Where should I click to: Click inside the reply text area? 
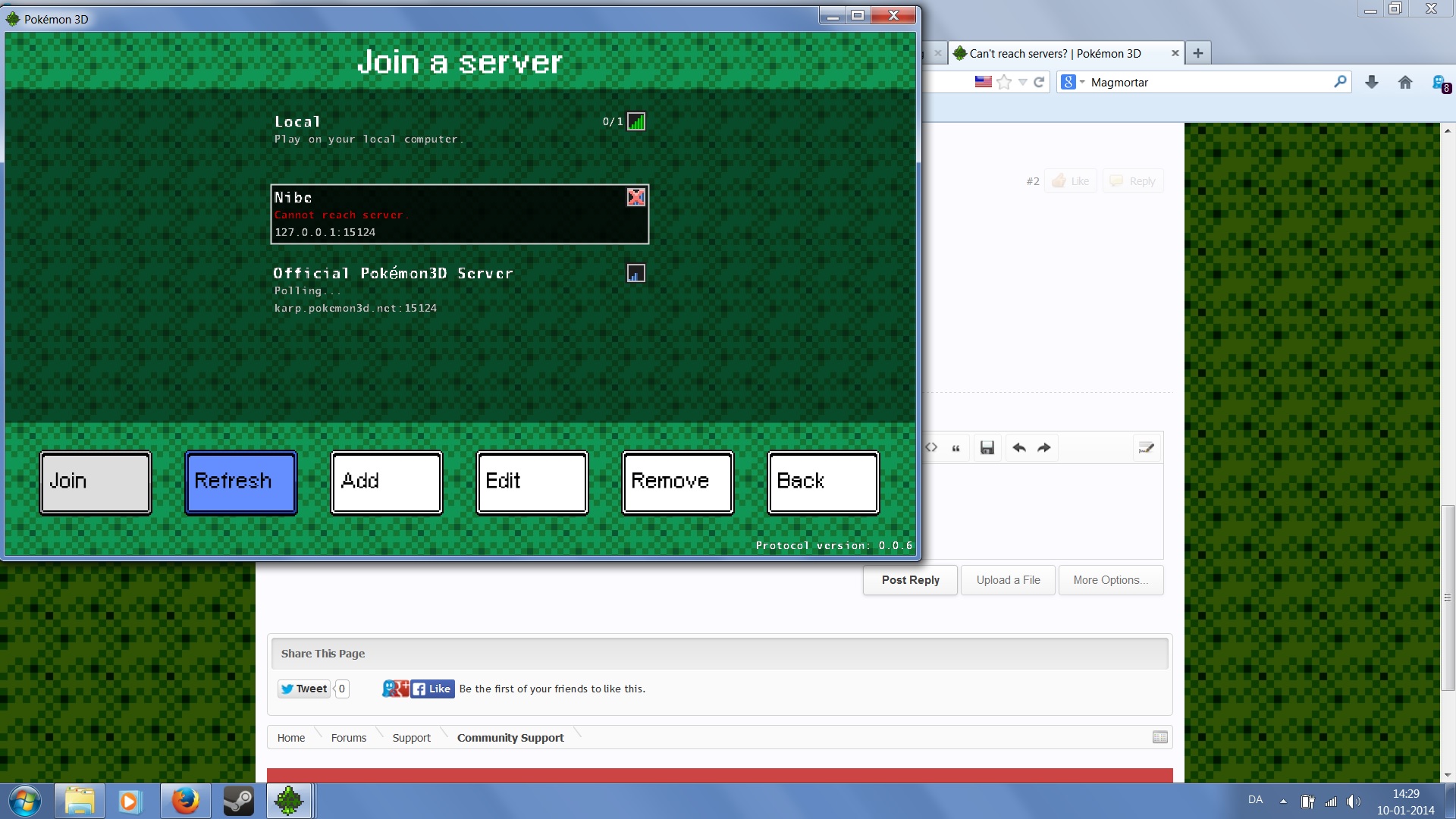(x=1044, y=511)
